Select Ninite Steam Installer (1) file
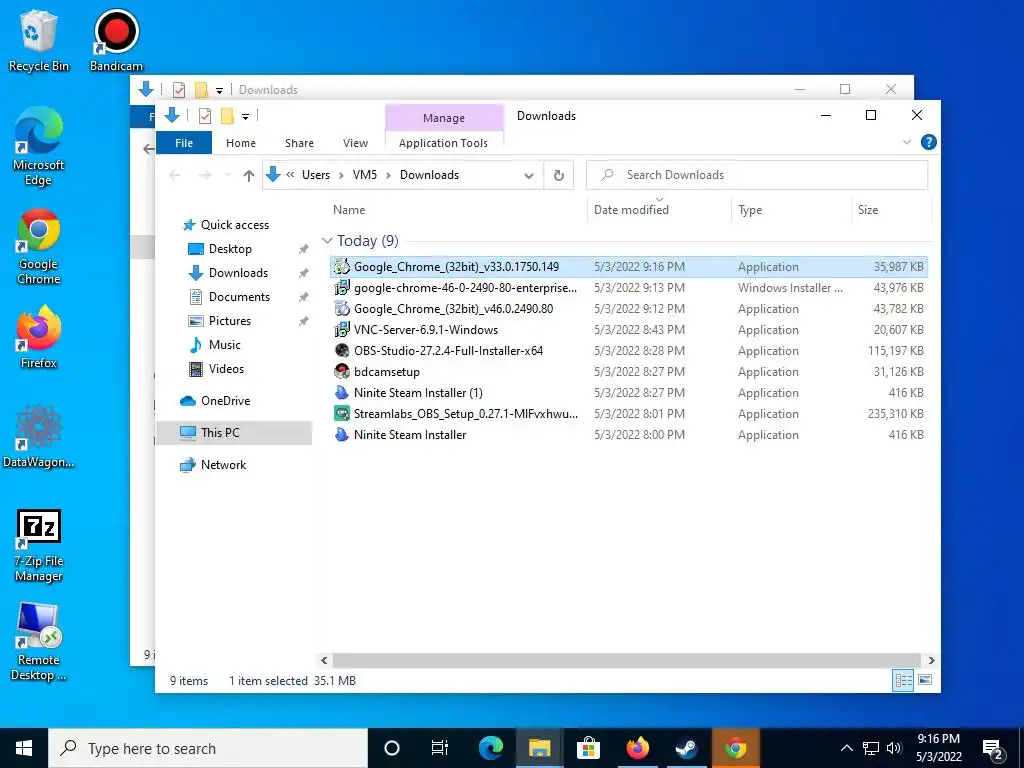 (628, 392)
